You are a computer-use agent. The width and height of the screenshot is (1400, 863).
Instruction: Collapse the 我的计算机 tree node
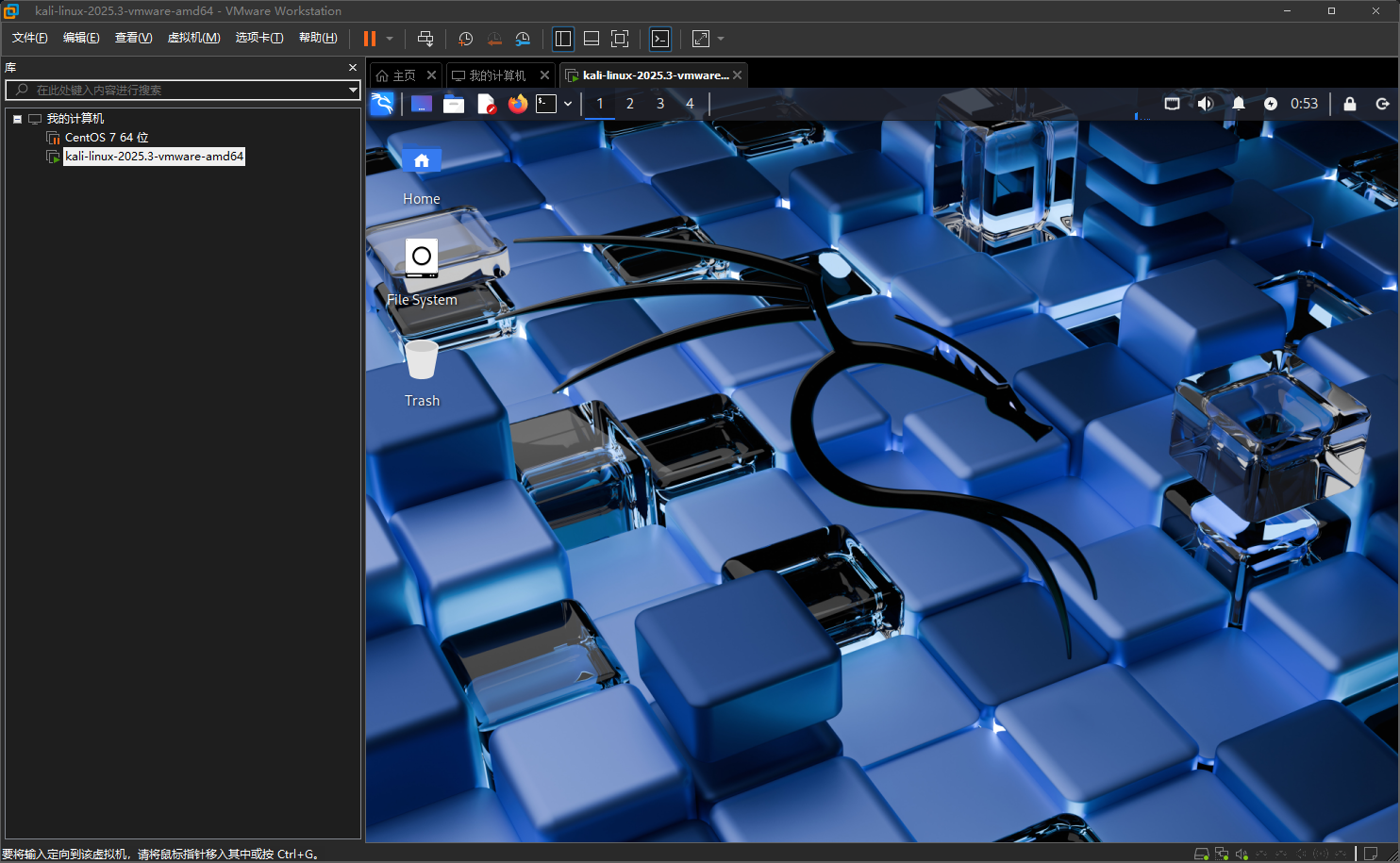(x=17, y=119)
